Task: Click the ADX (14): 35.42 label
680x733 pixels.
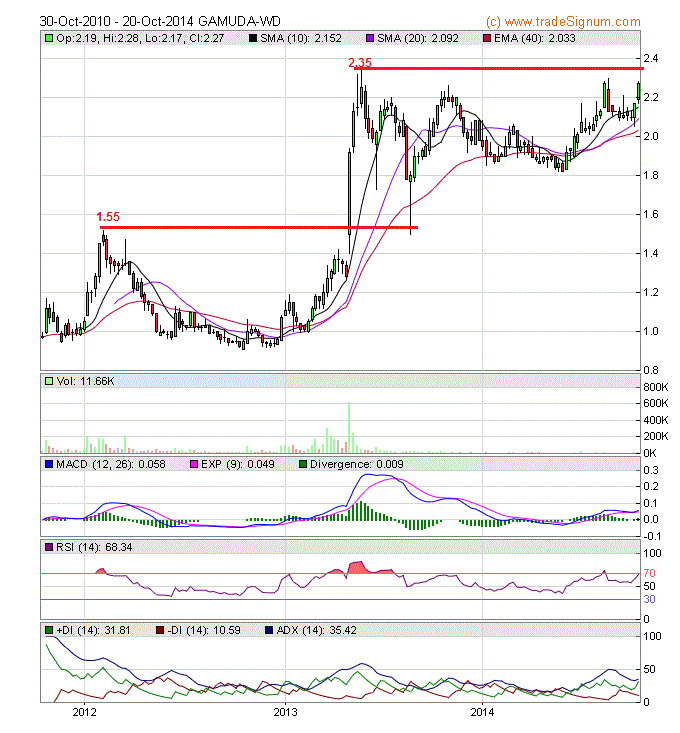Action: 316,630
